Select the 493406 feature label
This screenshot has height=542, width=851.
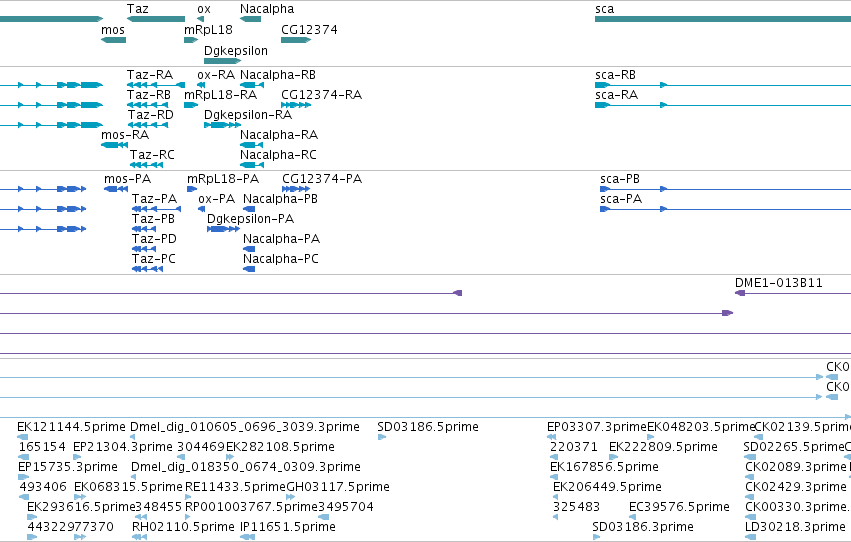pyautogui.click(x=43, y=487)
